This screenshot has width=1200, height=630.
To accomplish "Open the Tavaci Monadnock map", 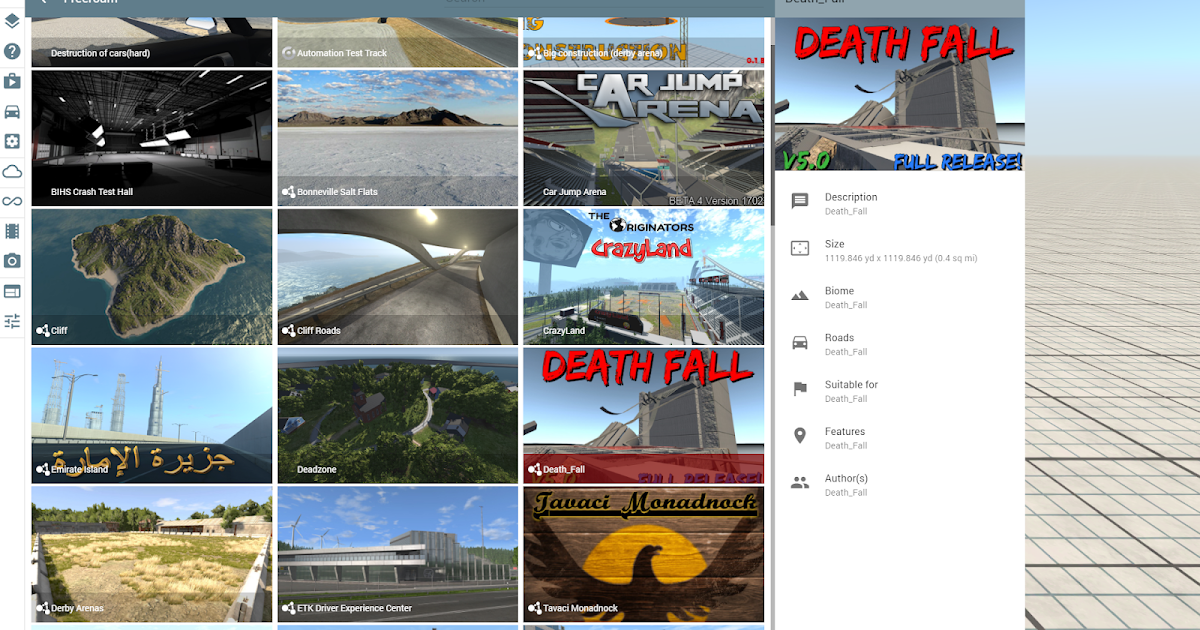I will 643,554.
